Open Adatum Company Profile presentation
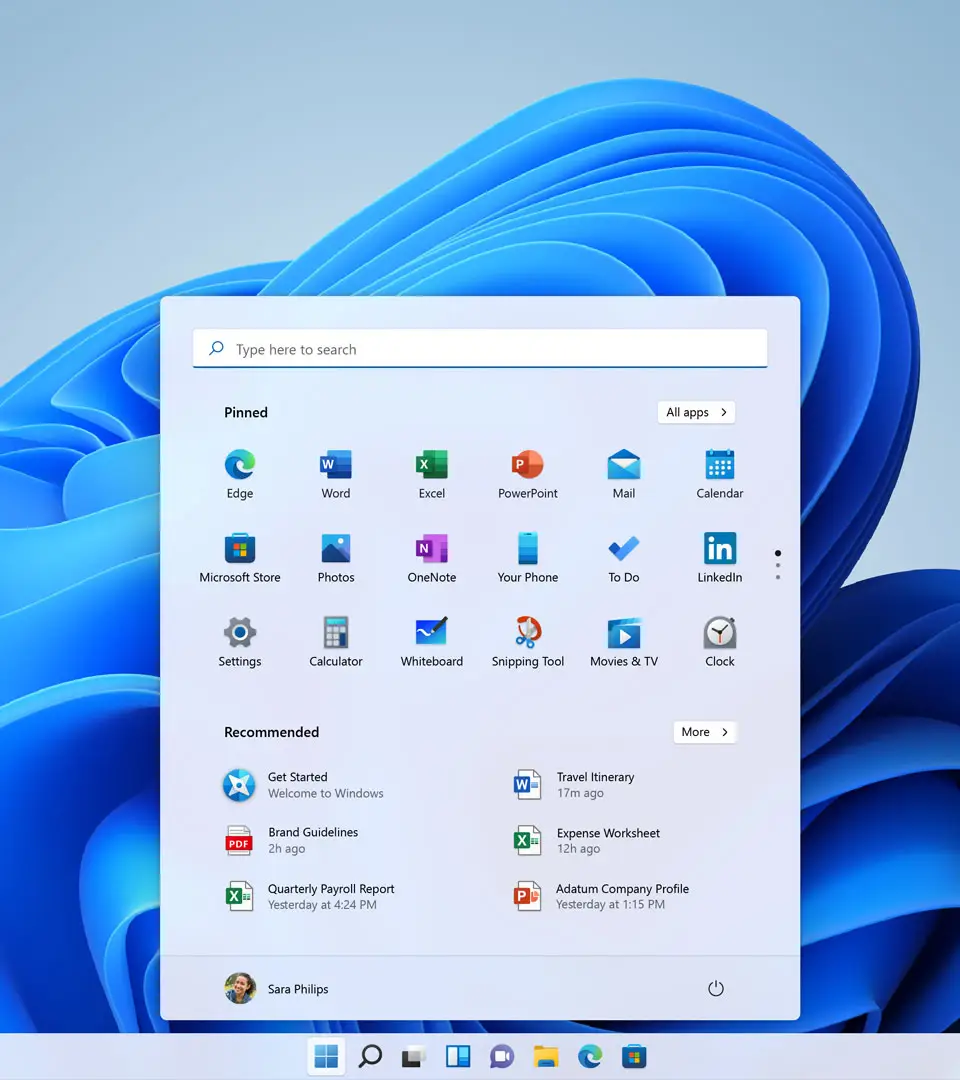Viewport: 960px width, 1080px height. click(x=601, y=896)
